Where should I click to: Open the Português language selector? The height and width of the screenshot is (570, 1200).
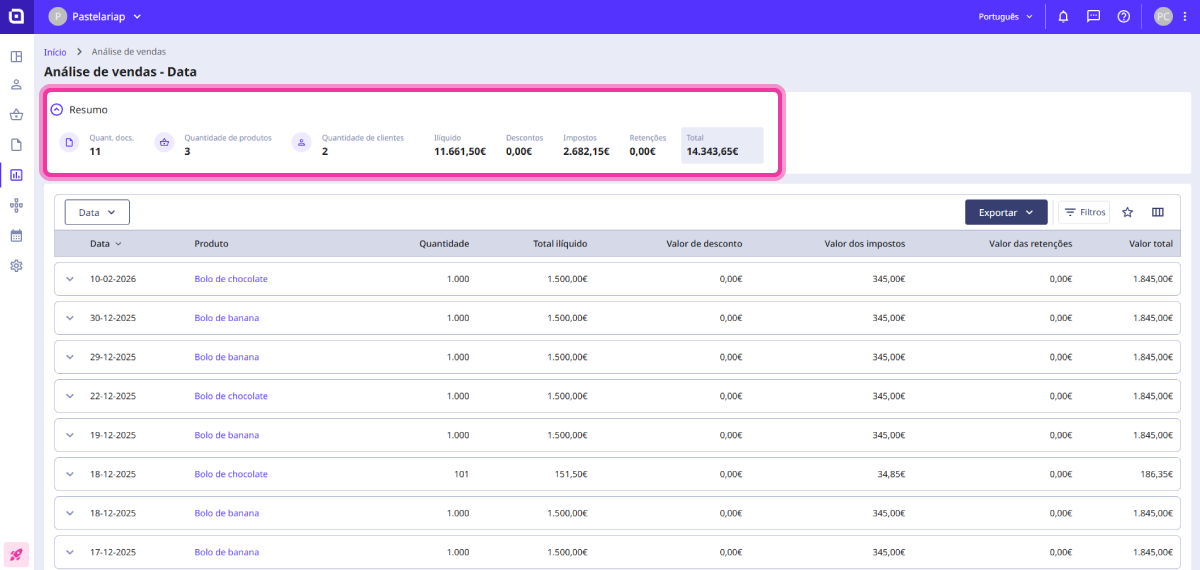click(1005, 16)
